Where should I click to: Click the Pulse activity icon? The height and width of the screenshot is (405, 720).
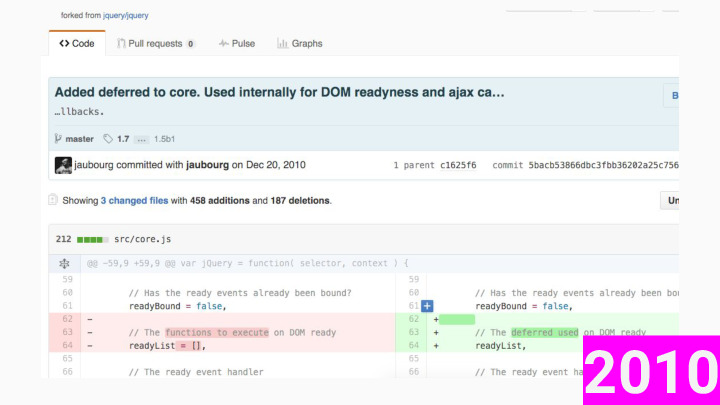[x=224, y=44]
